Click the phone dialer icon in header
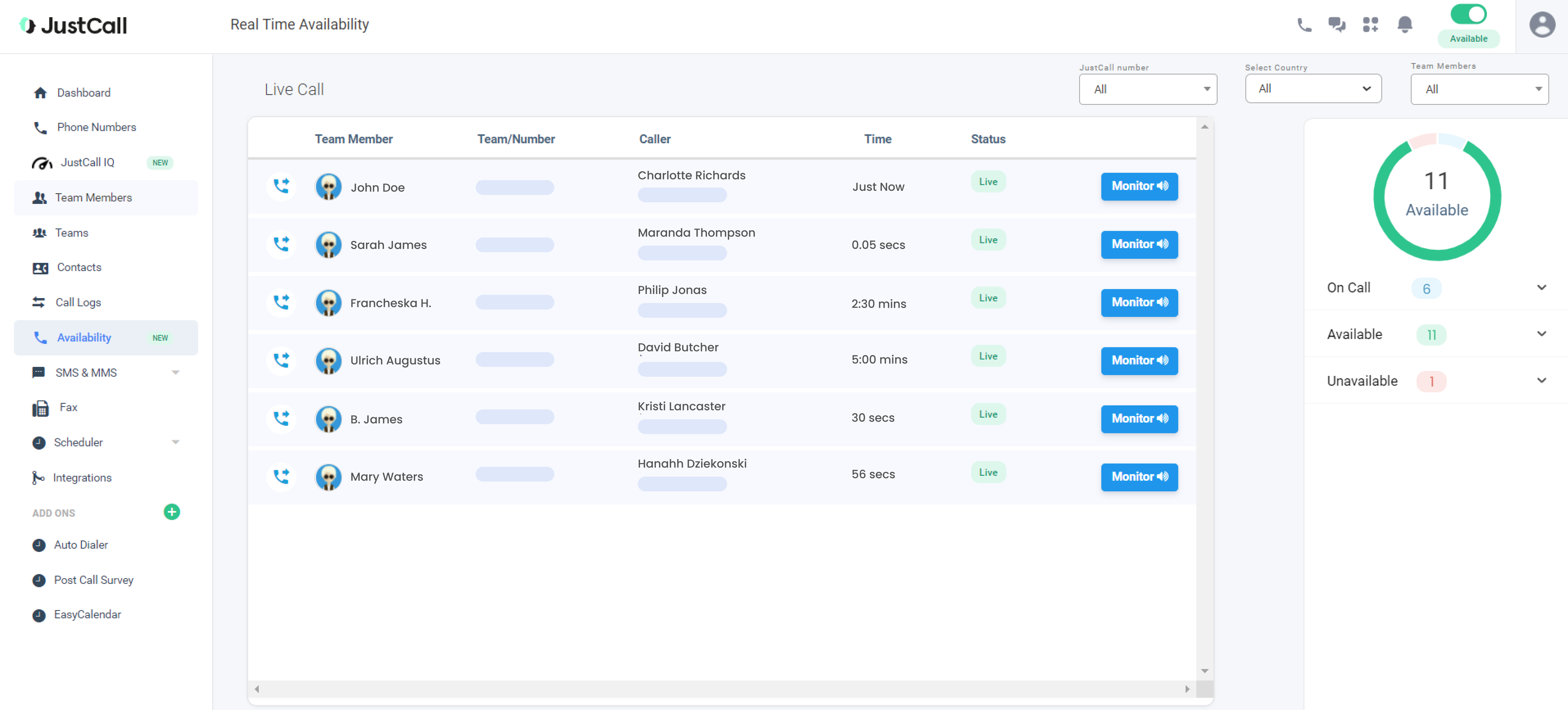Image resolution: width=1568 pixels, height=710 pixels. pos(1304,25)
